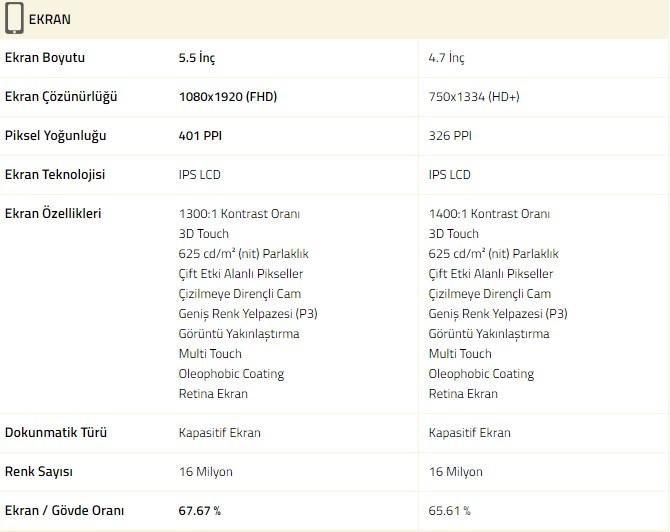
Task: Click the 5.5 İnç screen size value
Action: (197, 58)
